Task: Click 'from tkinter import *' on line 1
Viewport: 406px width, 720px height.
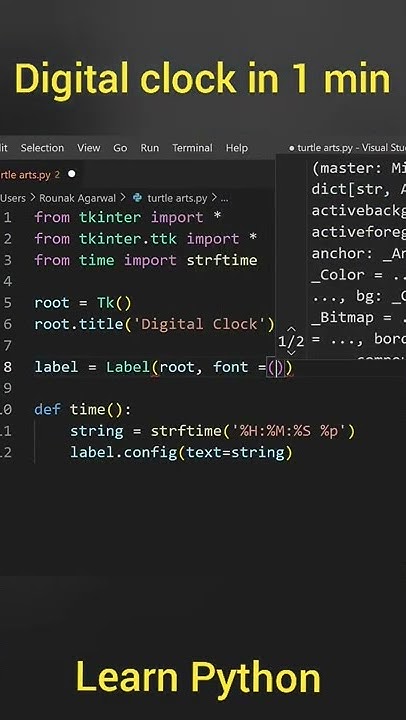Action: point(128,217)
